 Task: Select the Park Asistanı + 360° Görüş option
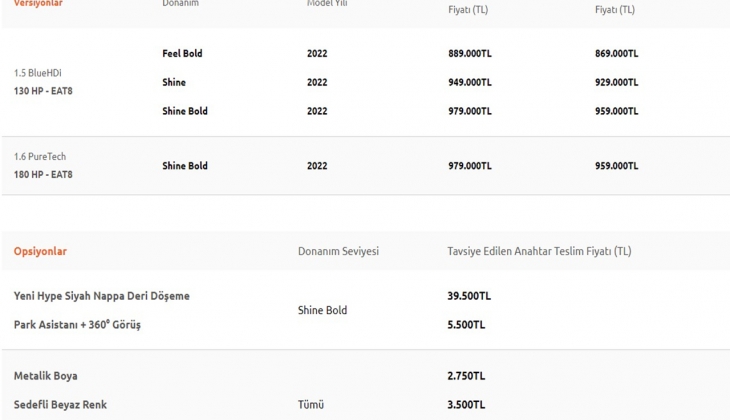77,325
